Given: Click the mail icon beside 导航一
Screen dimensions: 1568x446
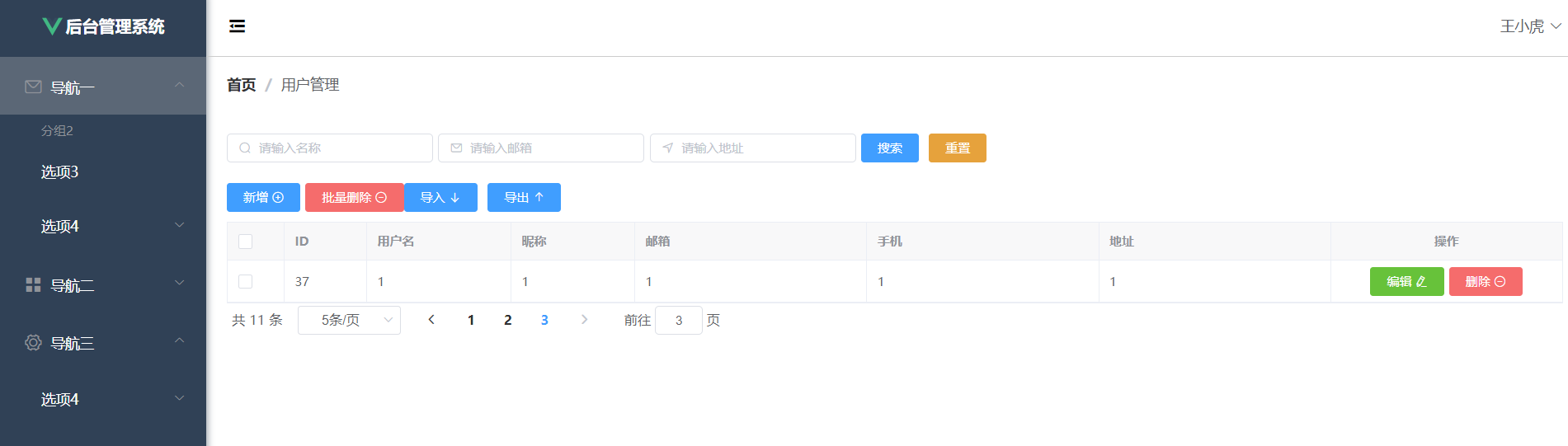Looking at the screenshot, I should click(x=33, y=87).
